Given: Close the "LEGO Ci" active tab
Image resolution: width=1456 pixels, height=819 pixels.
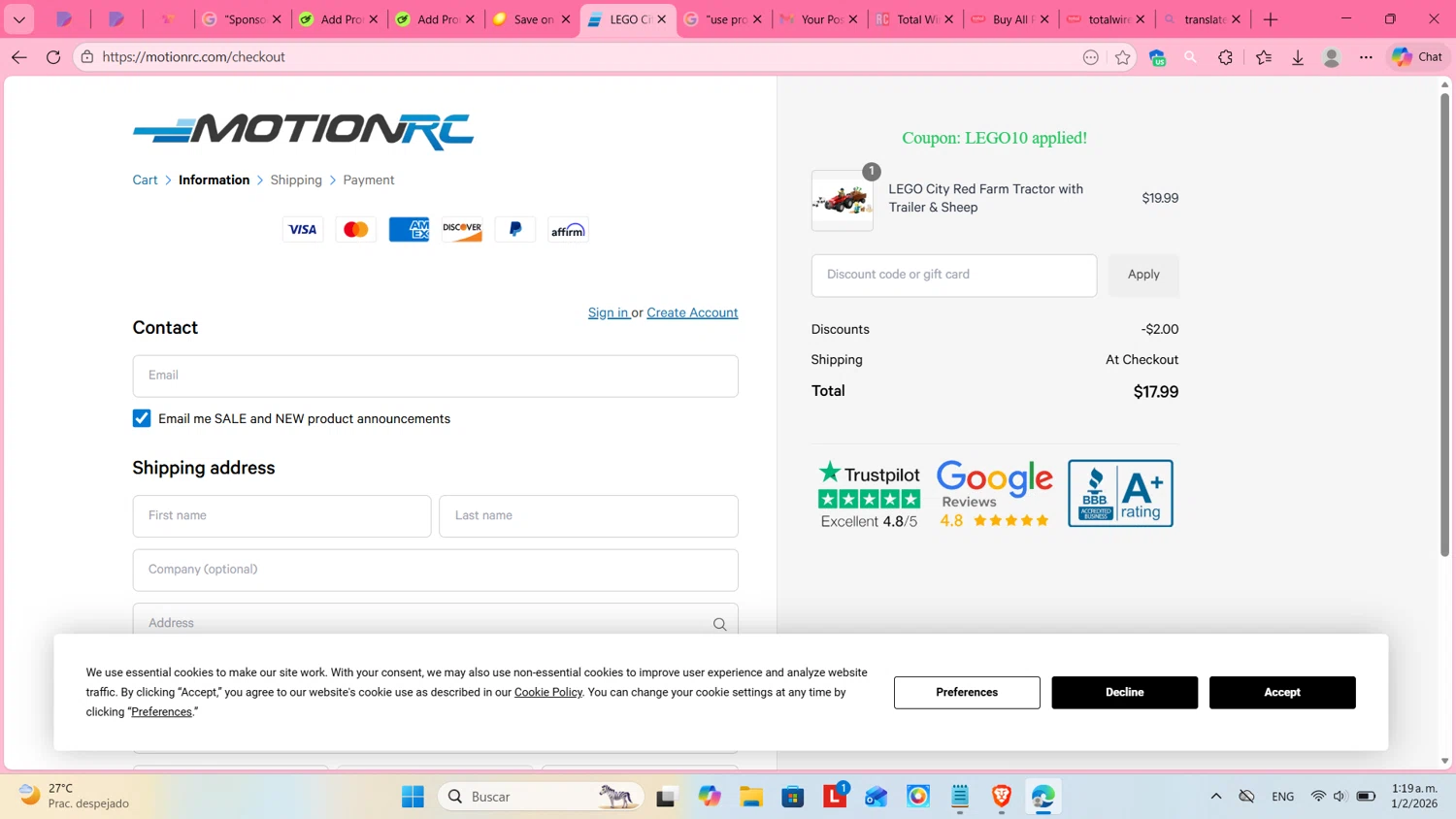Looking at the screenshot, I should (x=662, y=19).
